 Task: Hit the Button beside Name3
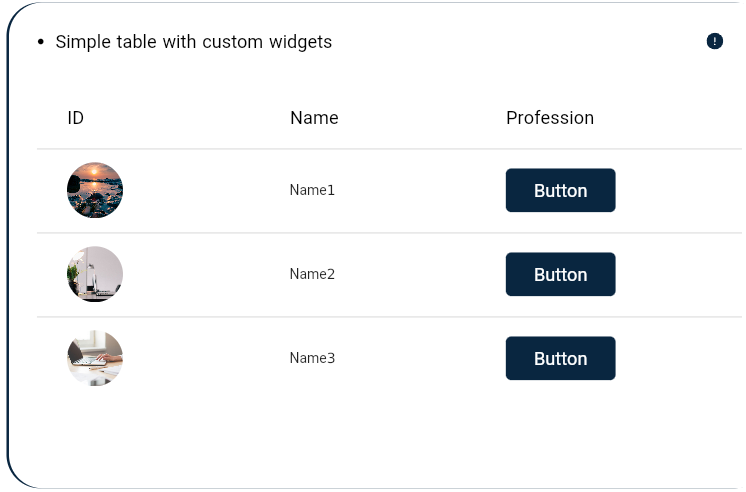[560, 358]
